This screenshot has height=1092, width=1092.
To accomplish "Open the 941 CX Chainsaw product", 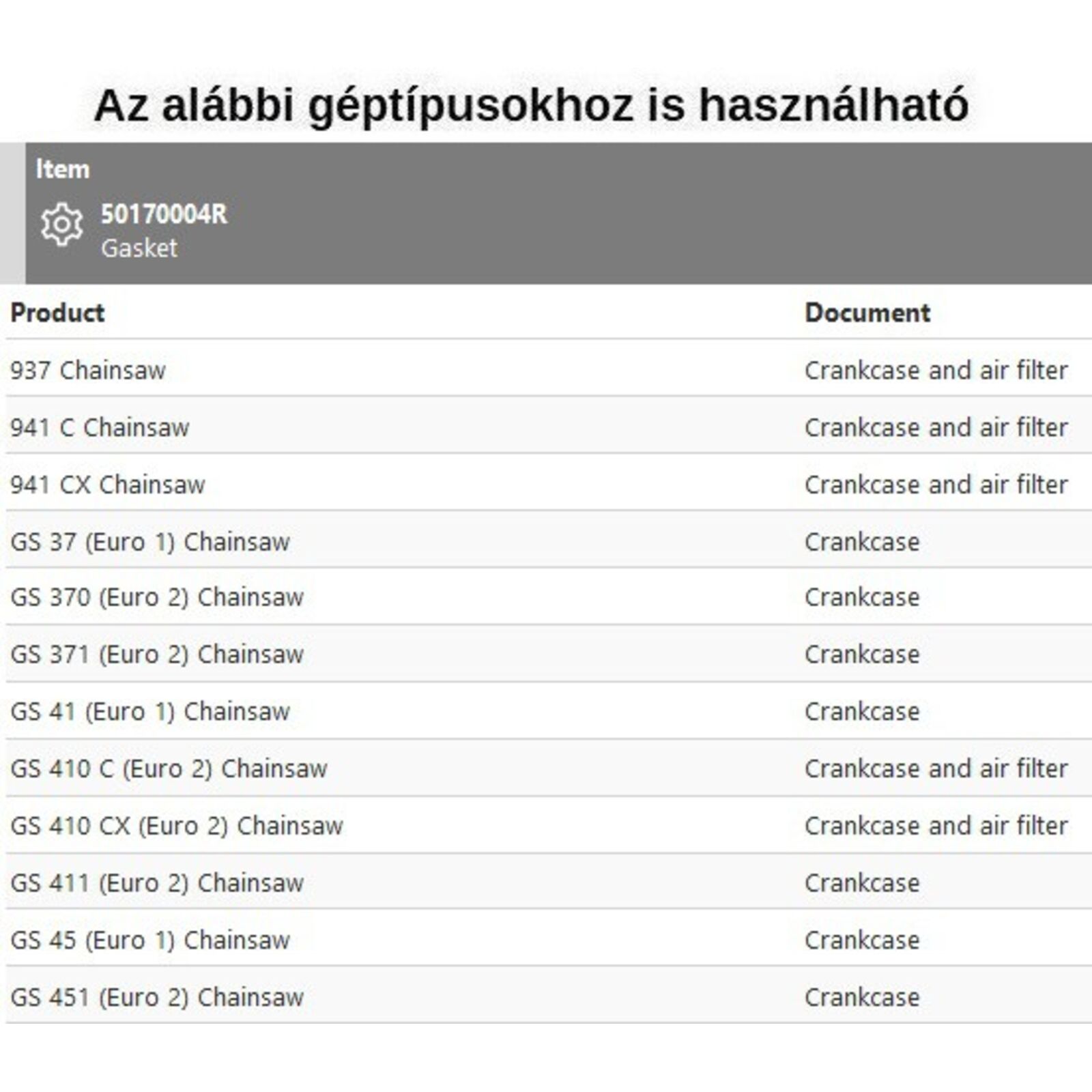I will click(x=108, y=485).
